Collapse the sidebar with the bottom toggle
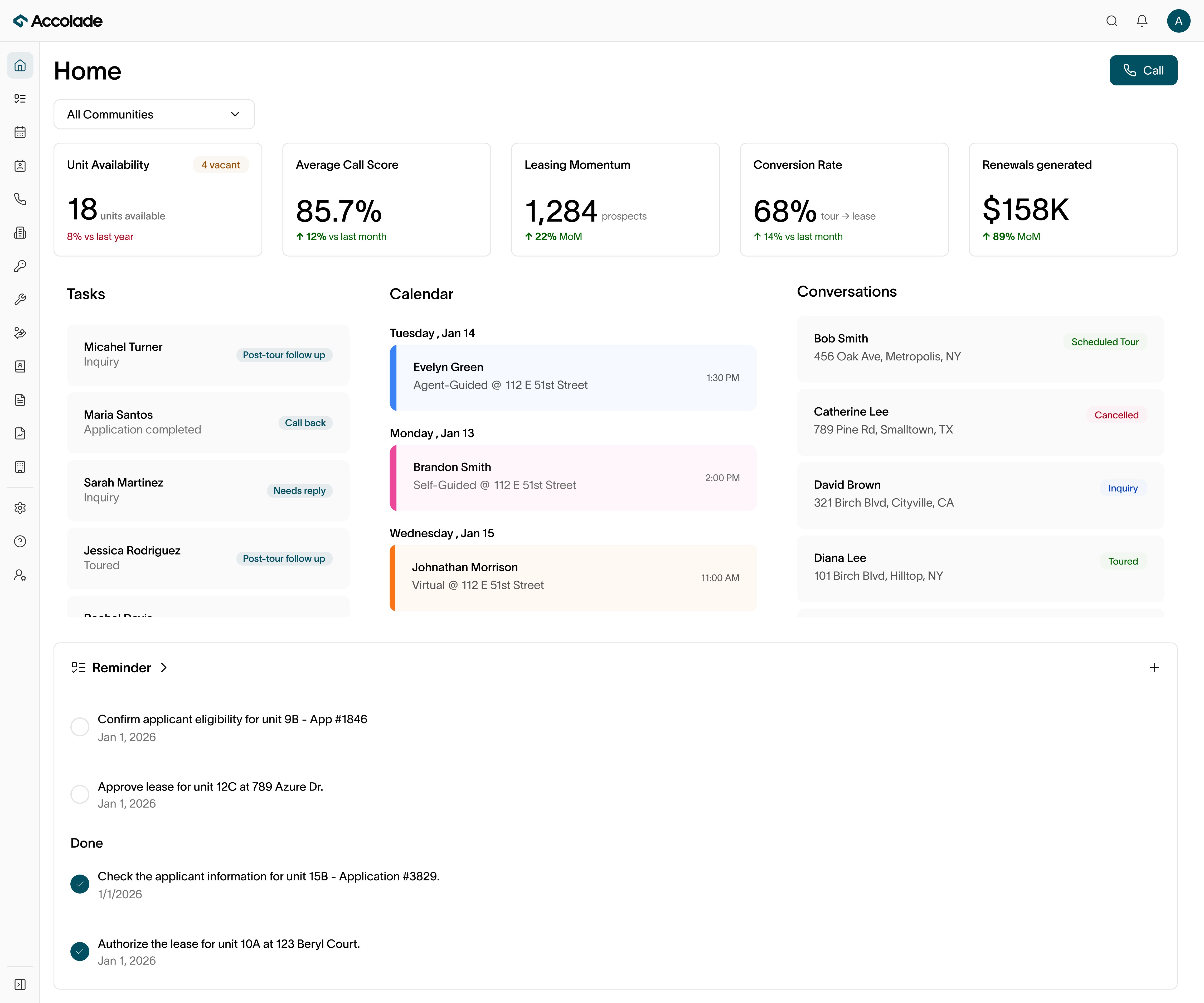The width and height of the screenshot is (1204, 1003). pyautogui.click(x=20, y=984)
